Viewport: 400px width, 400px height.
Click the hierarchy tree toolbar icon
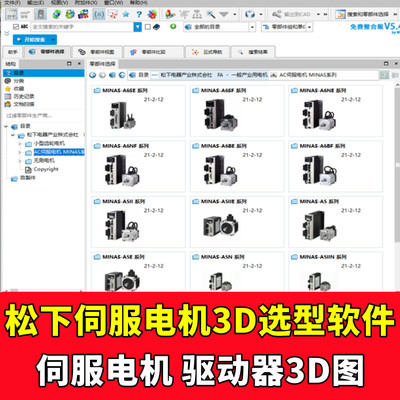[197, 14]
